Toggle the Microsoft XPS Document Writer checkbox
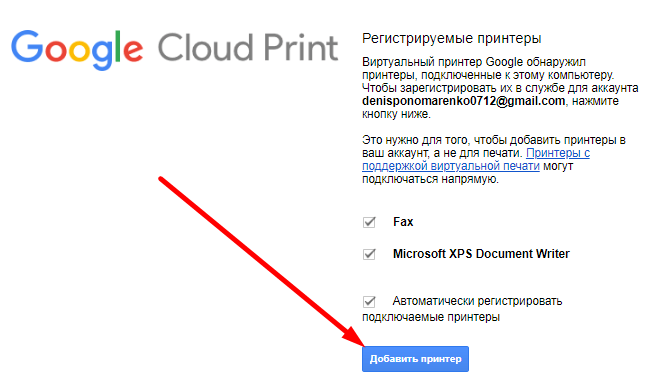The width and height of the screenshot is (657, 383). 369,254
